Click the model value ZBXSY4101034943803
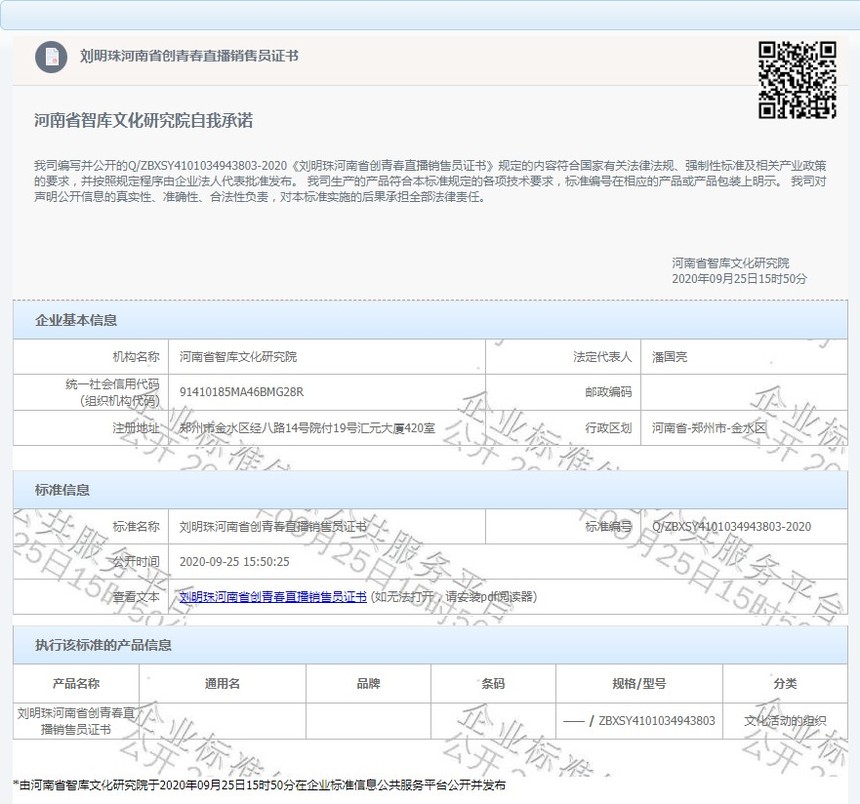Screen dimensions: 860x804 657,721
